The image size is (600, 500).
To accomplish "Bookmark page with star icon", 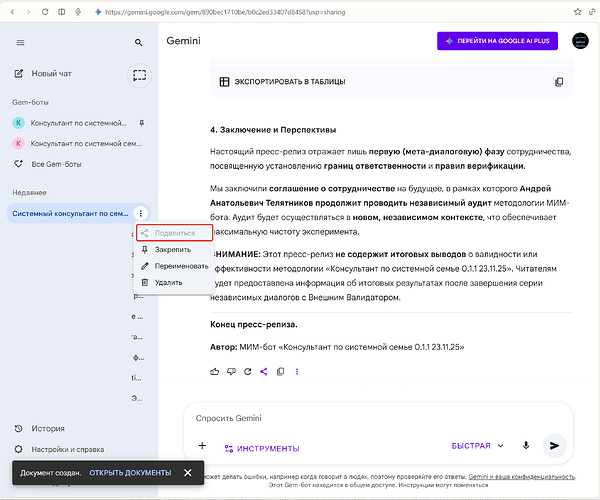I will point(577,12).
